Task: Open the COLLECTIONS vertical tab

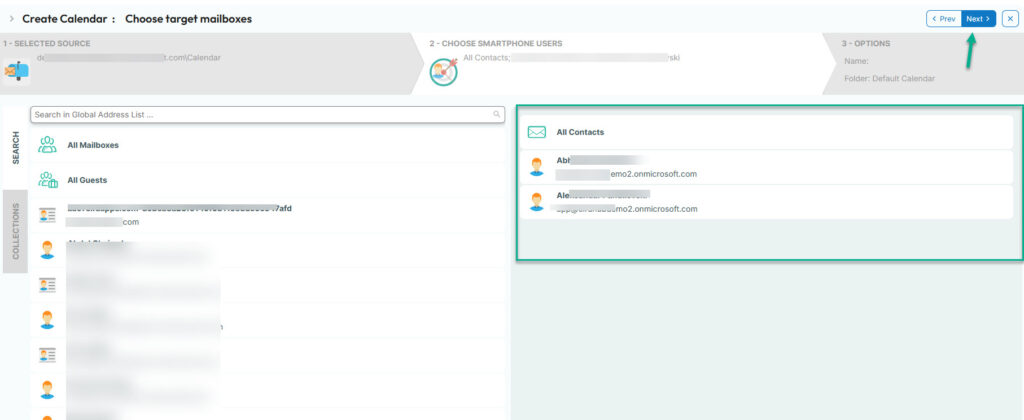Action: (16, 231)
